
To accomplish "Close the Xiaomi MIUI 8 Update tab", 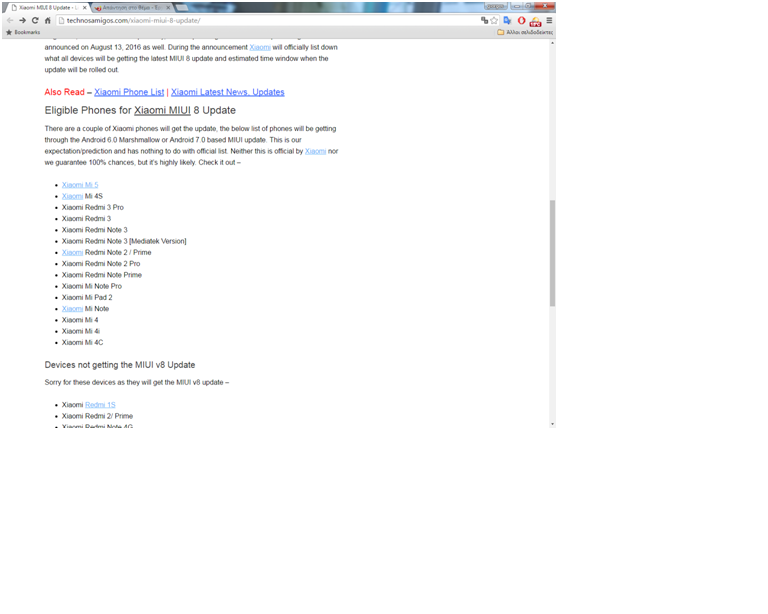I will click(84, 8).
